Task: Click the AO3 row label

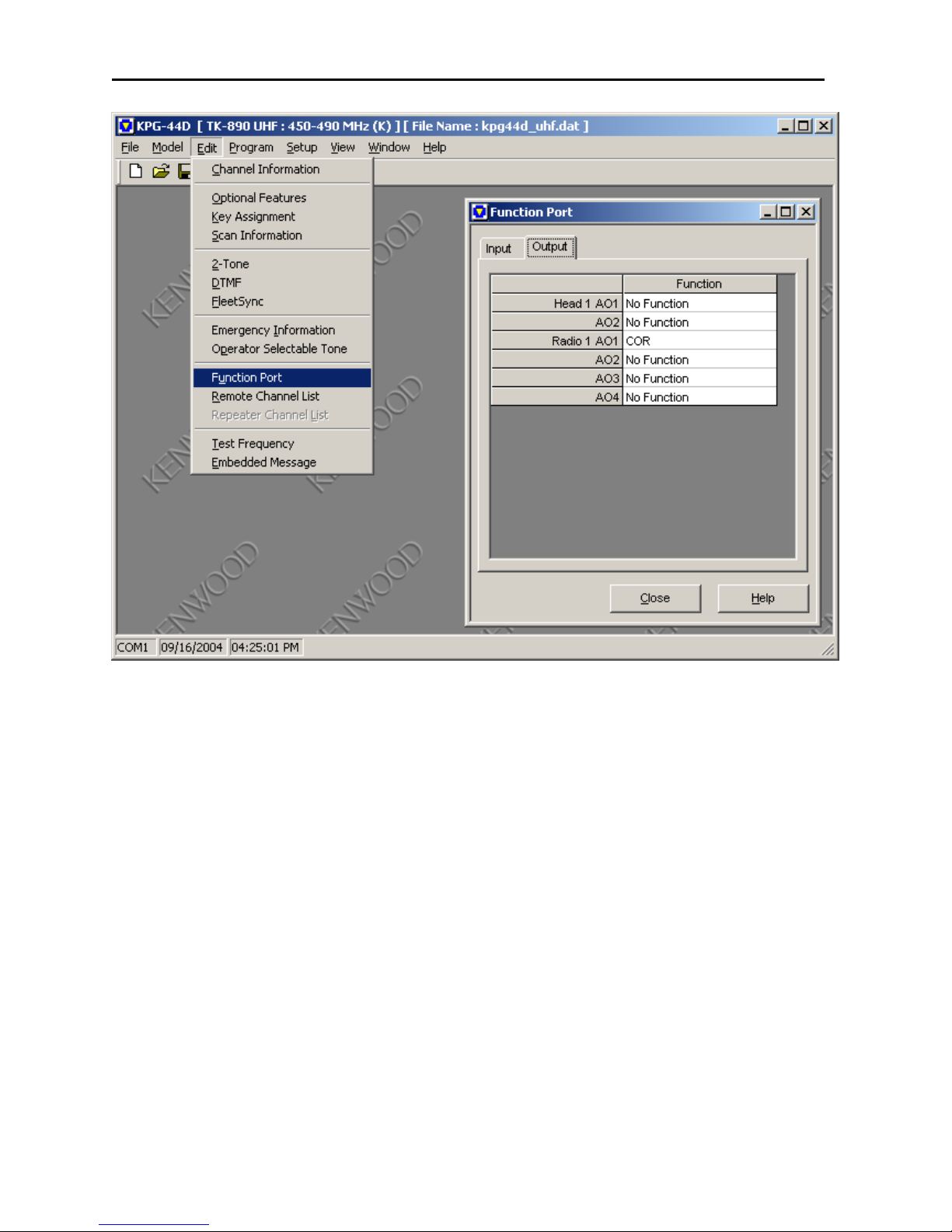Action: (x=556, y=379)
